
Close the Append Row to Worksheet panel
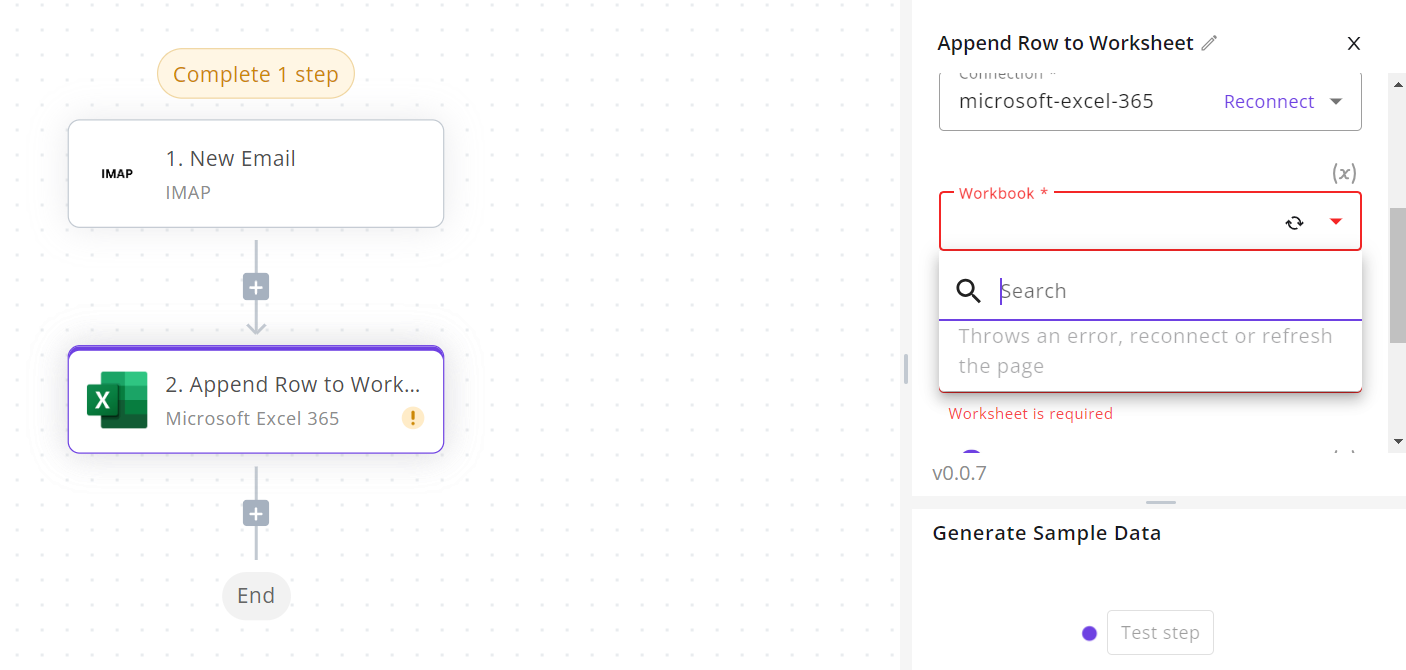pos(1354,43)
